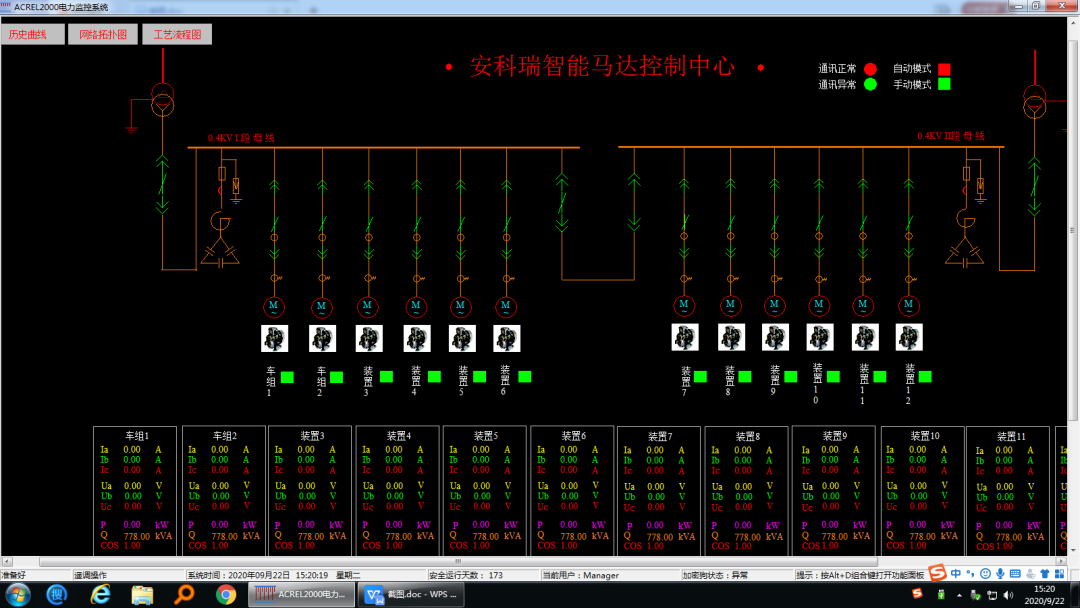Viewport: 1080px width, 608px height.
Task: Toggle the green mode indicator beside 装置7
Action: [x=700, y=377]
